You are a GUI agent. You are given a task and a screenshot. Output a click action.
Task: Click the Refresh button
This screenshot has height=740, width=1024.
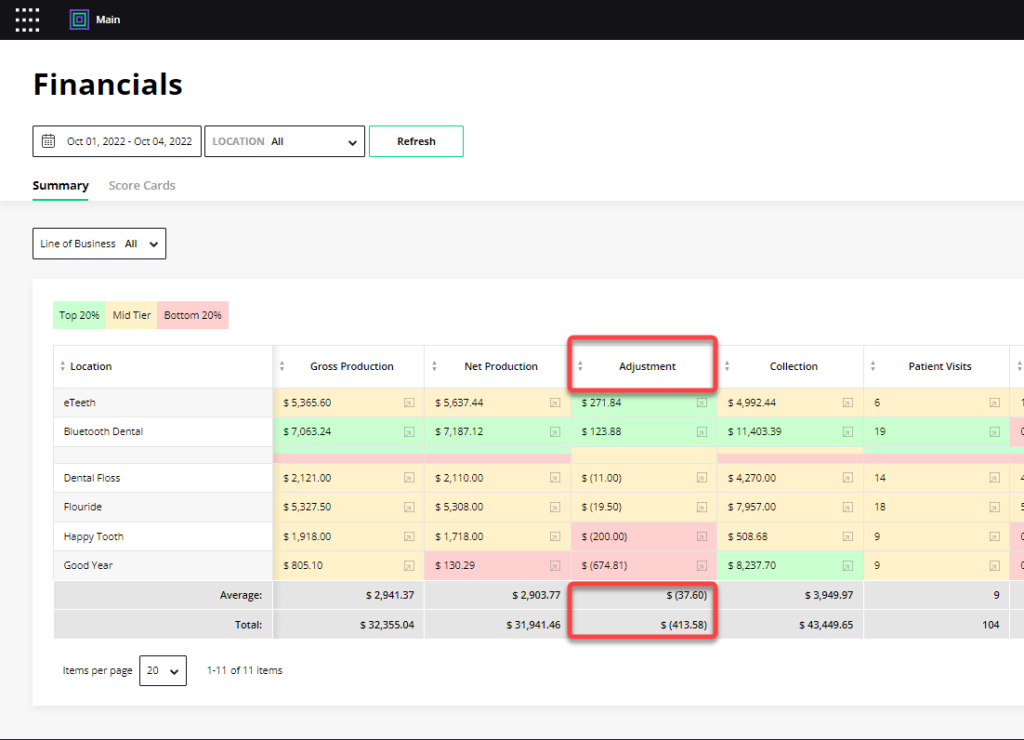416,141
